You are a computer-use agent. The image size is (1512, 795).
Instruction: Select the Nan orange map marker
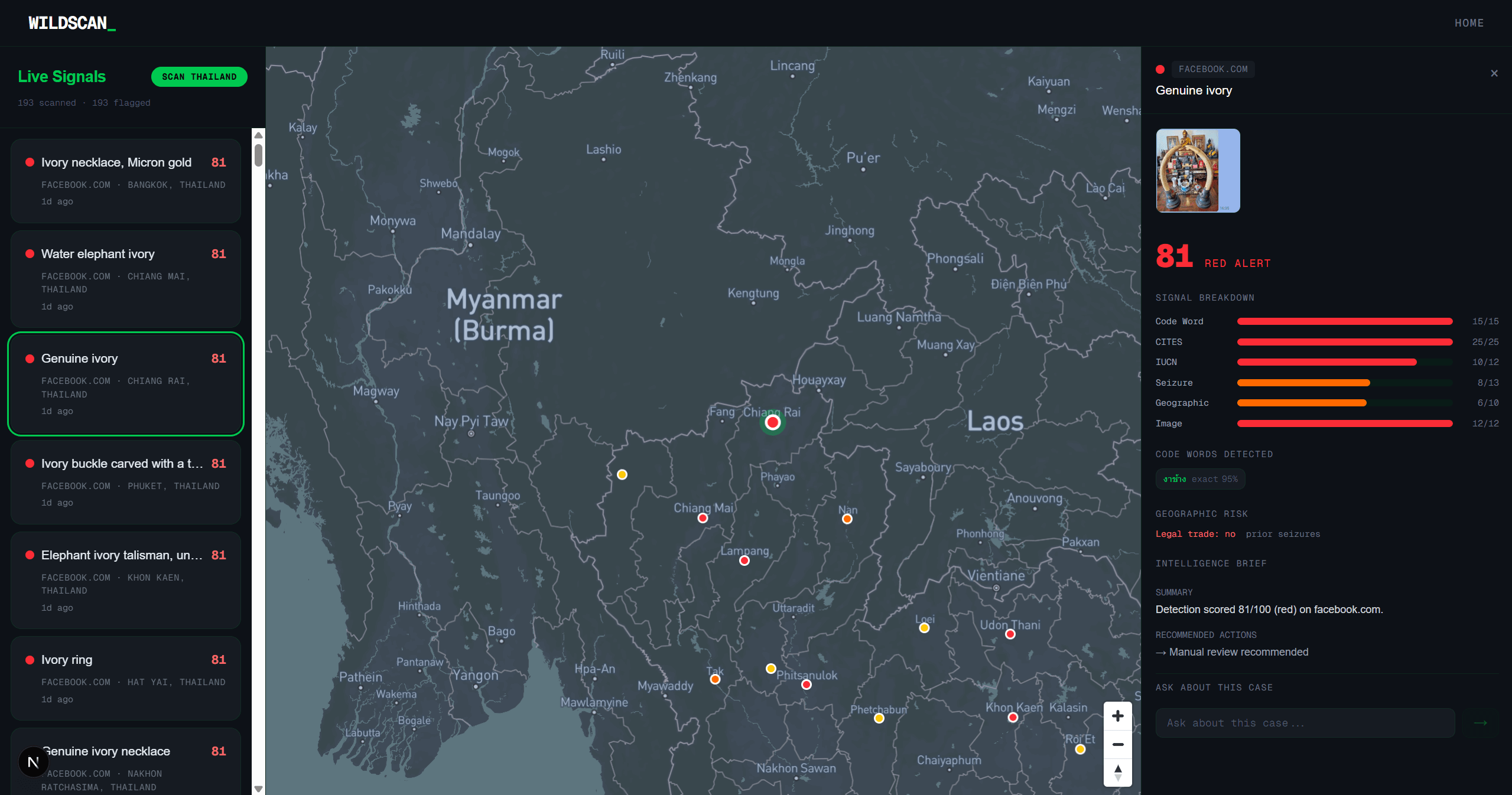pyautogui.click(x=847, y=519)
